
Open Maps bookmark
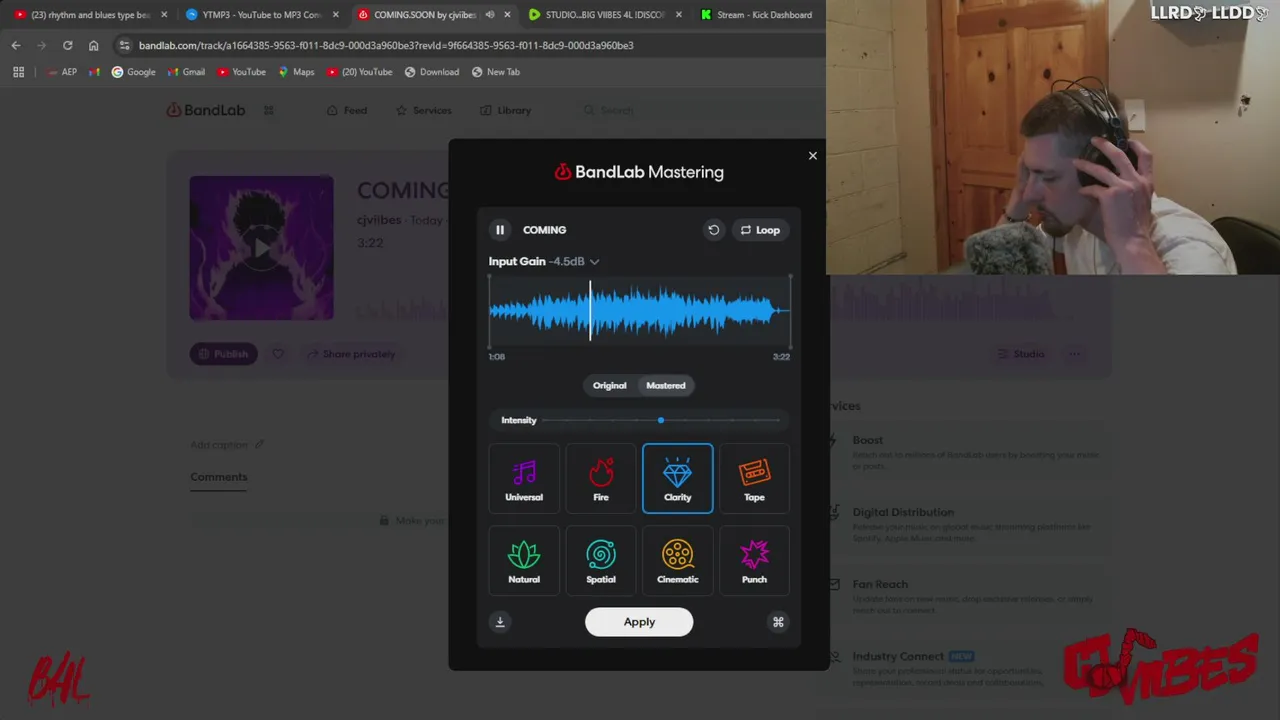[x=296, y=72]
